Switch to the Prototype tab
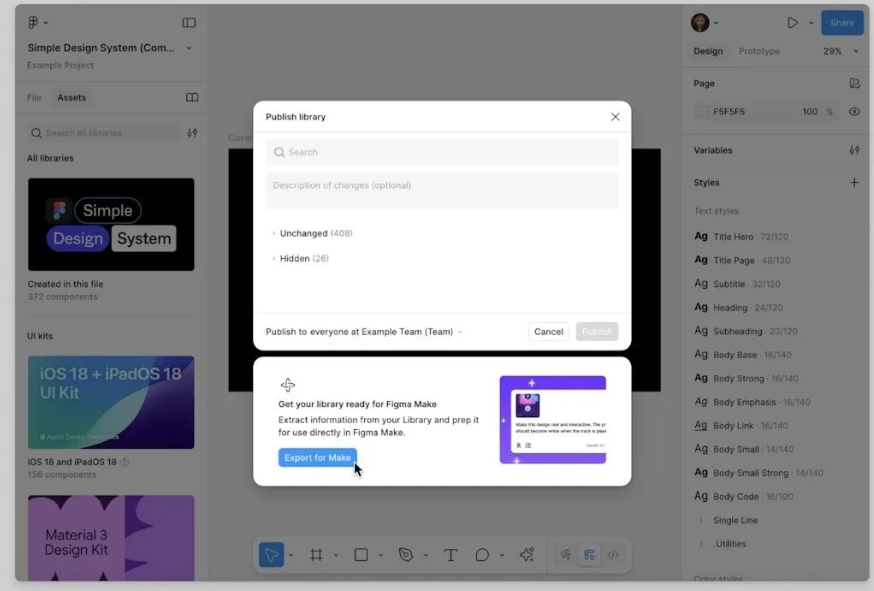This screenshot has height=591, width=874. [759, 51]
